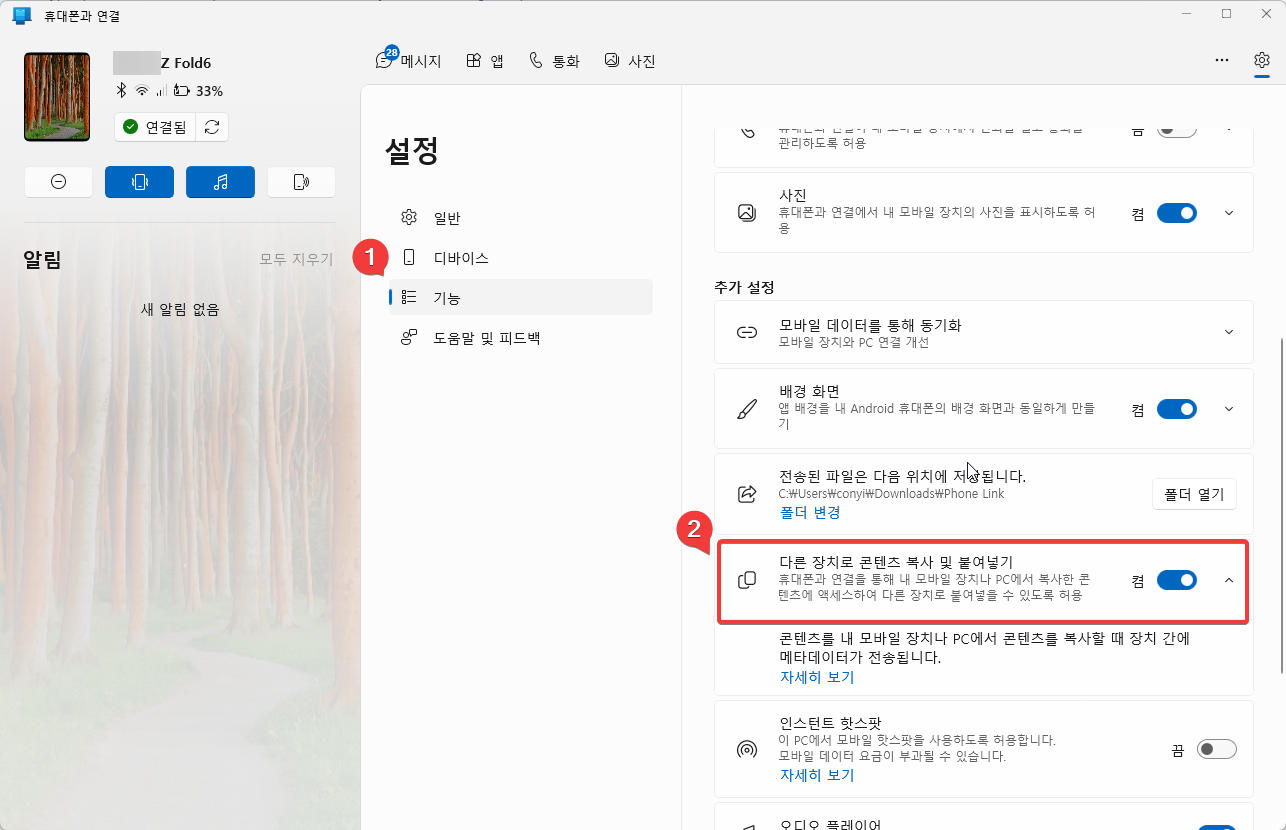Toggle off 다른 장치로 콘텐츠 복사 및 붙여넣기
1286x830 pixels.
[x=1177, y=579]
